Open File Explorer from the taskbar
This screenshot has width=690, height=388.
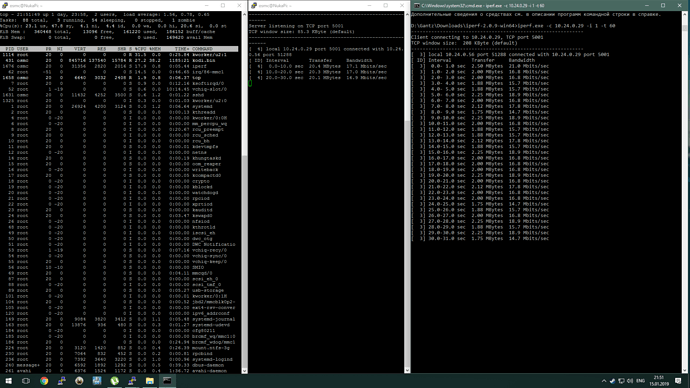(x=150, y=381)
